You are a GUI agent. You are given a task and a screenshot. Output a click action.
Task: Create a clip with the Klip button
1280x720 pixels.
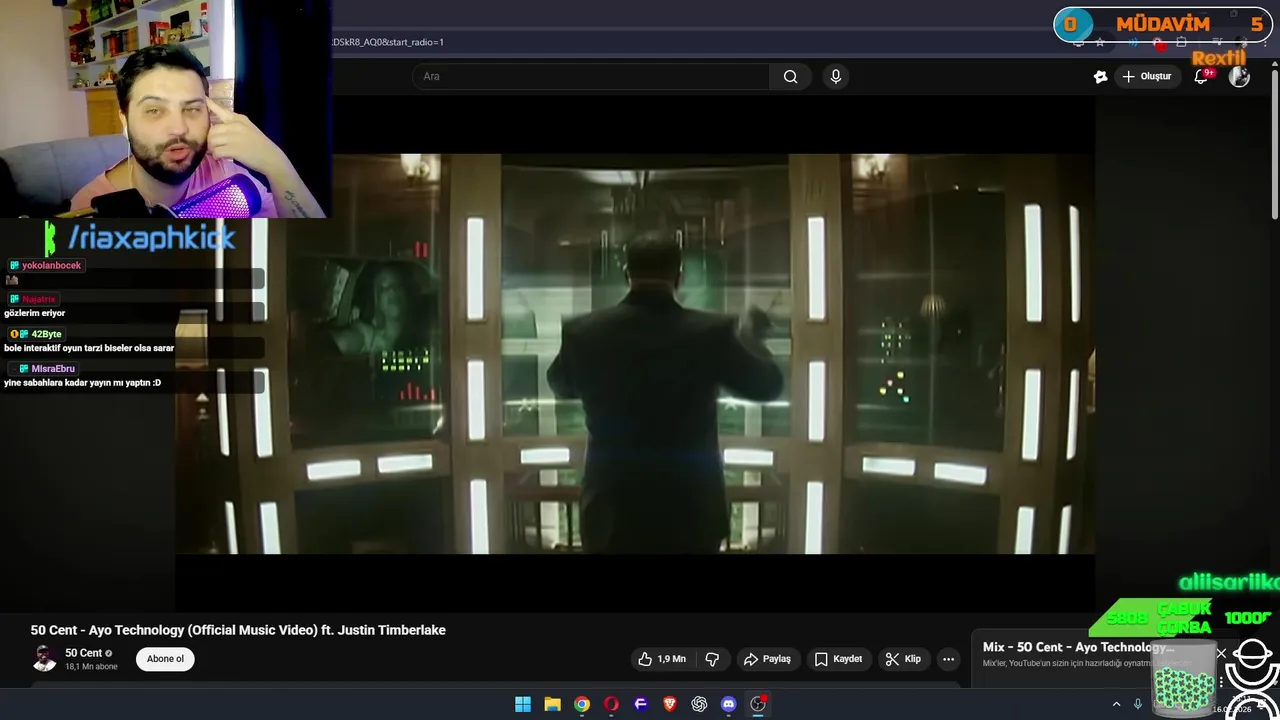[x=902, y=659]
